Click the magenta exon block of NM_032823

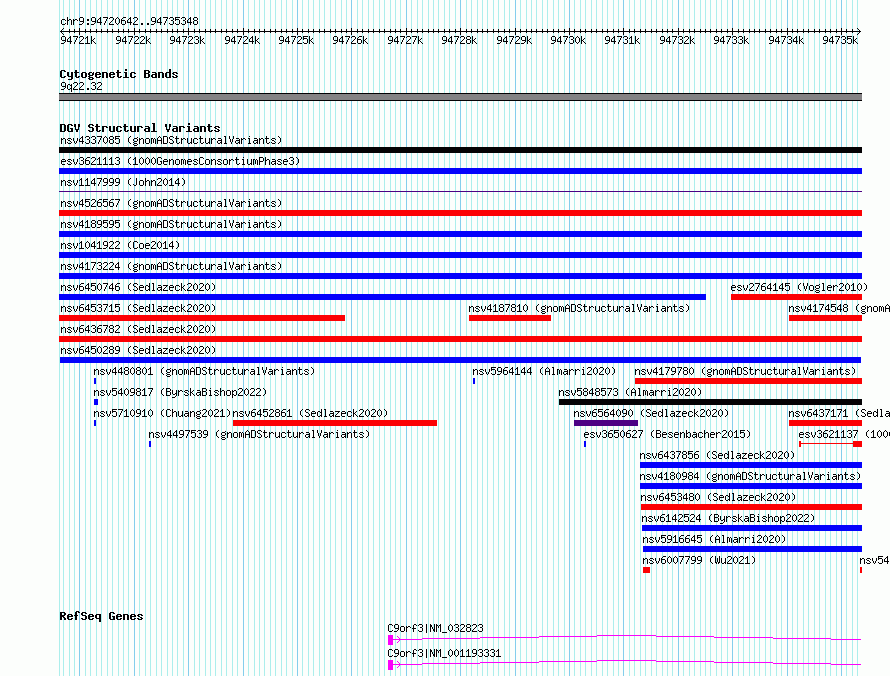(x=391, y=640)
